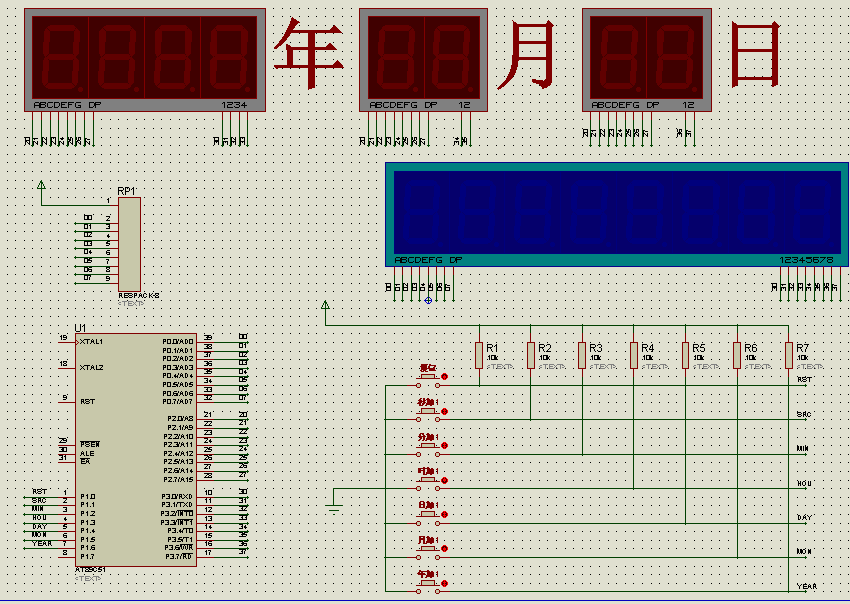Click the U1 reference label
The width and height of the screenshot is (850, 604).
coord(80,328)
